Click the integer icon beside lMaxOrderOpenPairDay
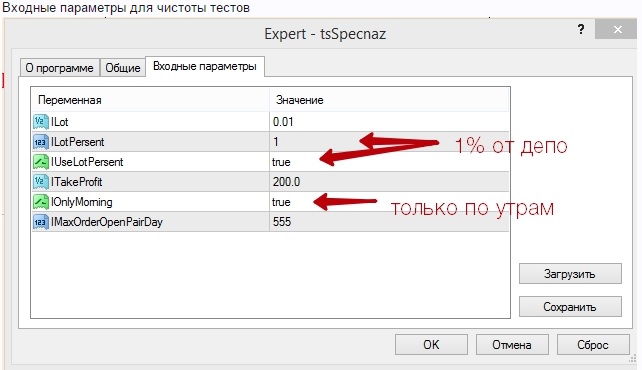 click(41, 222)
